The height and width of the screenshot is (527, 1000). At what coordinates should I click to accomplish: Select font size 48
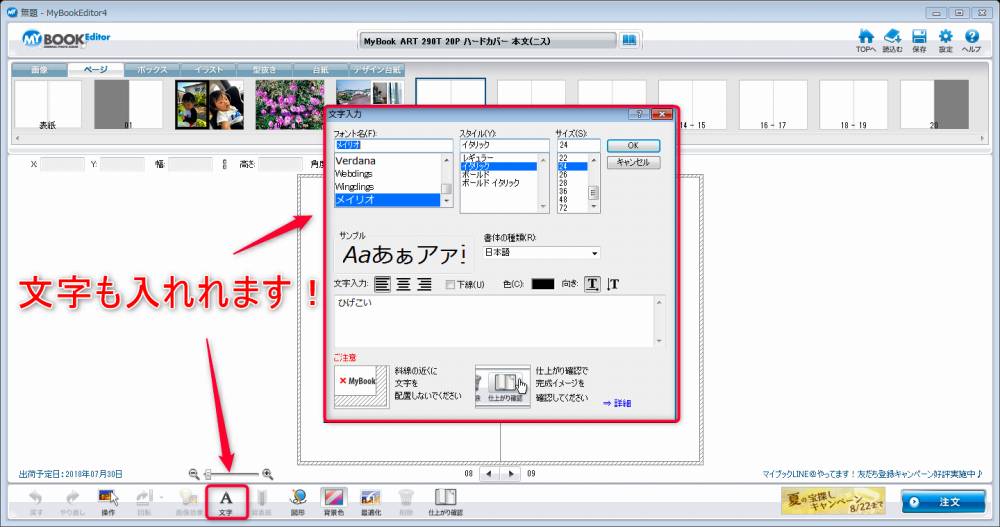coord(563,200)
